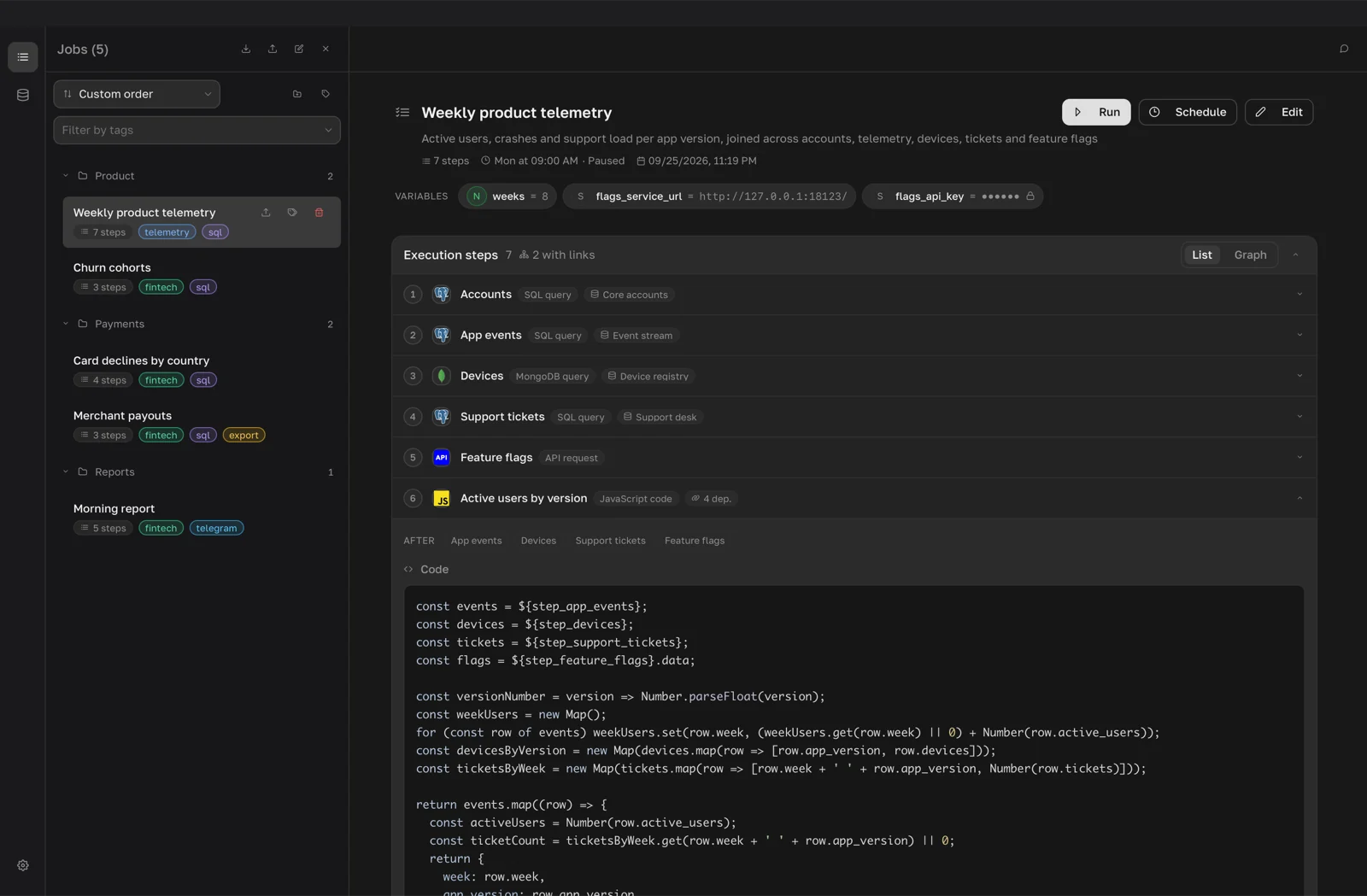Open settings gear in sidebar
The width and height of the screenshot is (1367, 896).
coord(23,865)
